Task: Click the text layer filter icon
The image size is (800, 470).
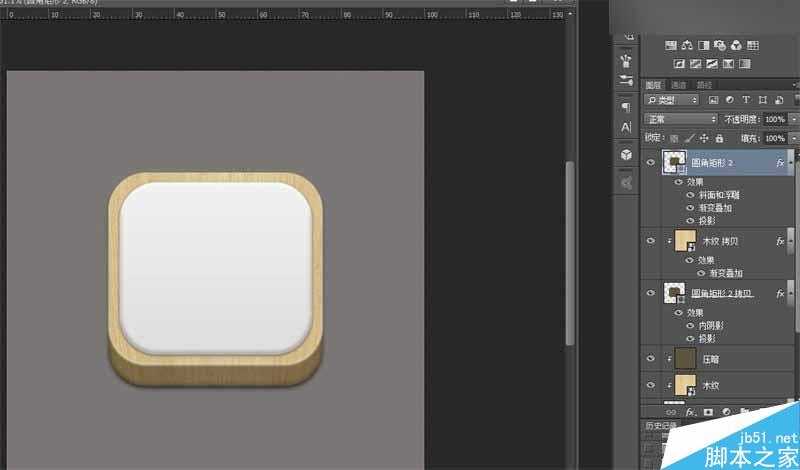Action: [x=746, y=101]
